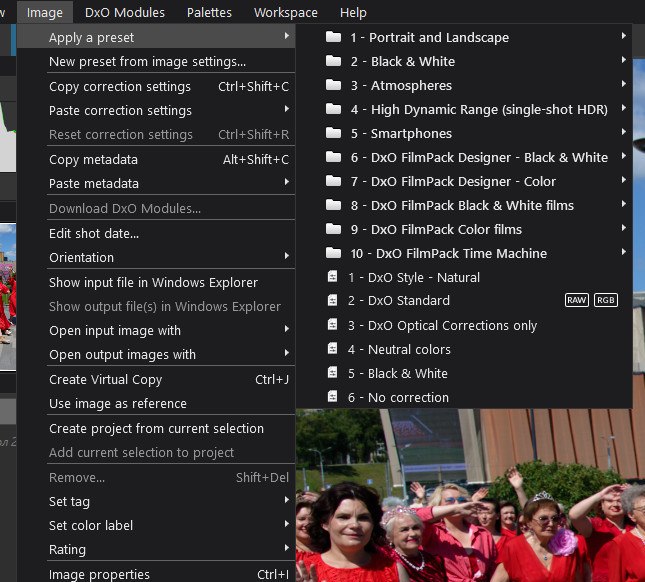Click DxO Optical Corrections only preset icon
The image size is (645, 582).
[x=332, y=325]
